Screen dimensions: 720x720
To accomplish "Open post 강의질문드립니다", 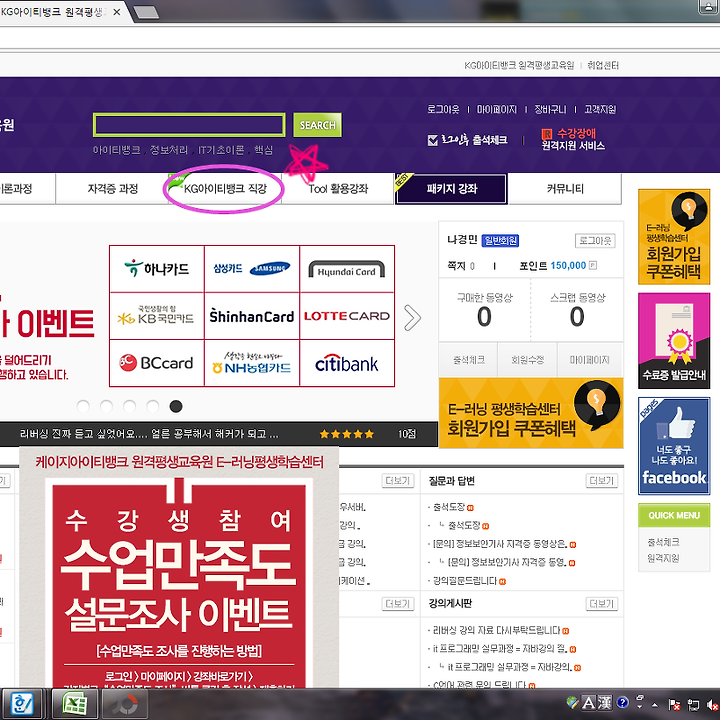I will click(465, 581).
